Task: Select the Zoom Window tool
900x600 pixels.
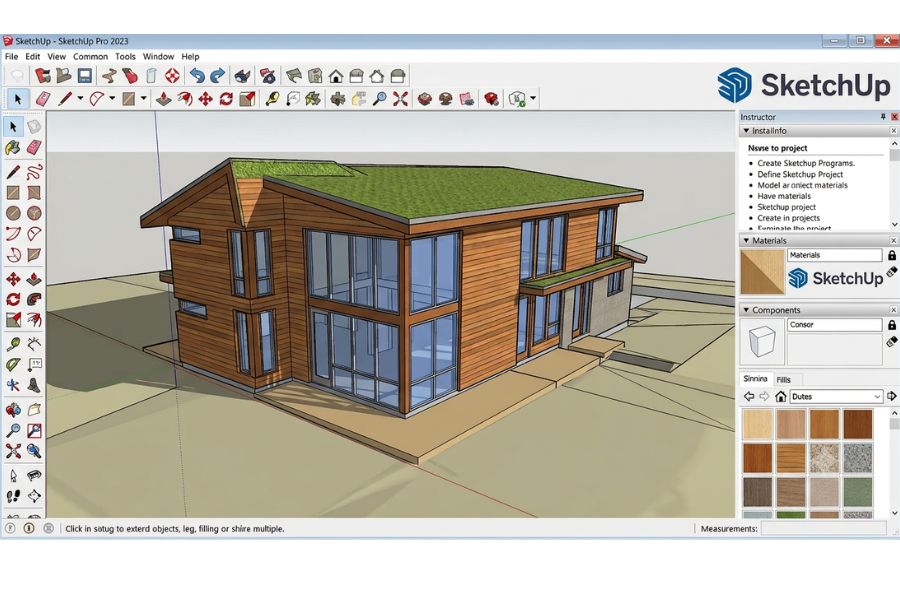Action: click(34, 430)
